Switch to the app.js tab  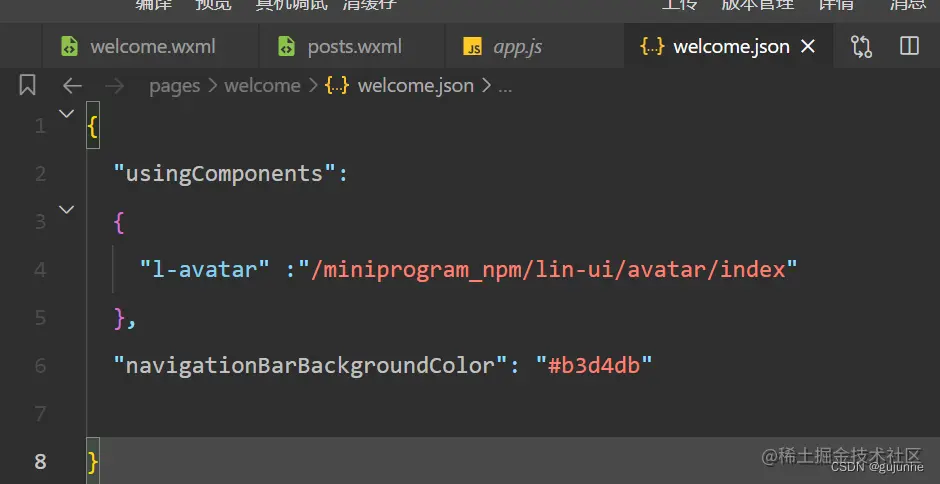pos(535,46)
